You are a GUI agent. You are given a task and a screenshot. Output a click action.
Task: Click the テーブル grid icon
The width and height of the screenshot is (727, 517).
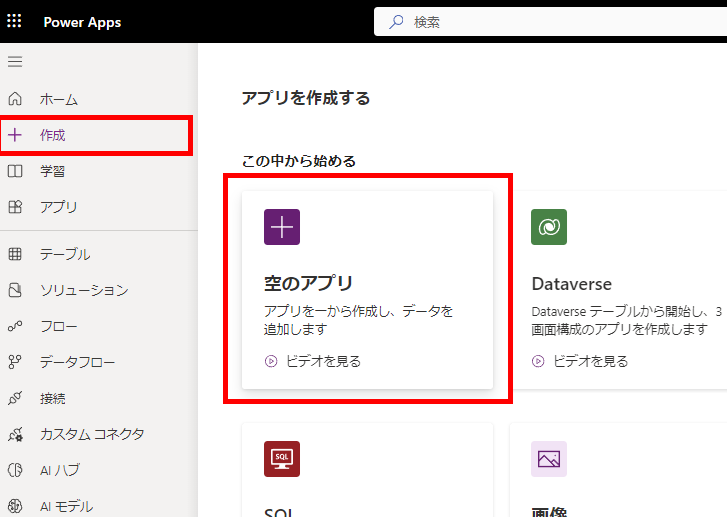[15, 254]
